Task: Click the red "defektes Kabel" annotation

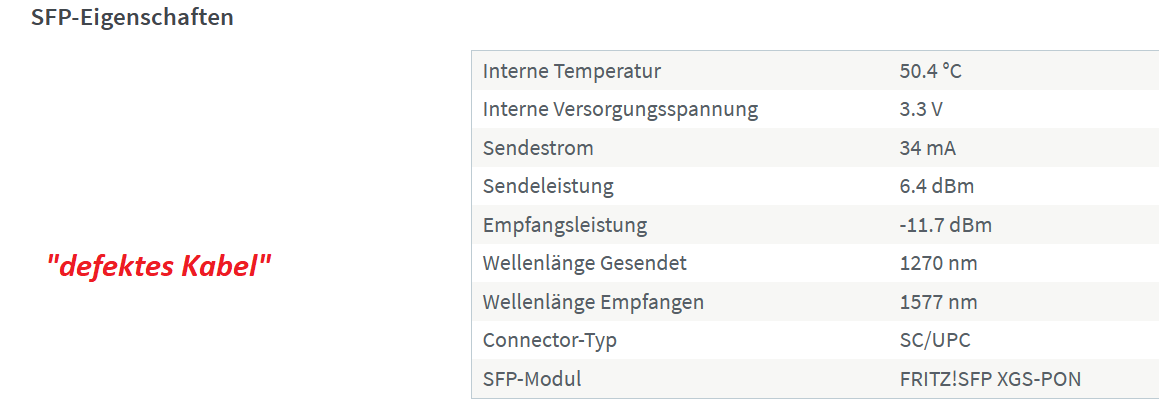Action: click(x=158, y=267)
